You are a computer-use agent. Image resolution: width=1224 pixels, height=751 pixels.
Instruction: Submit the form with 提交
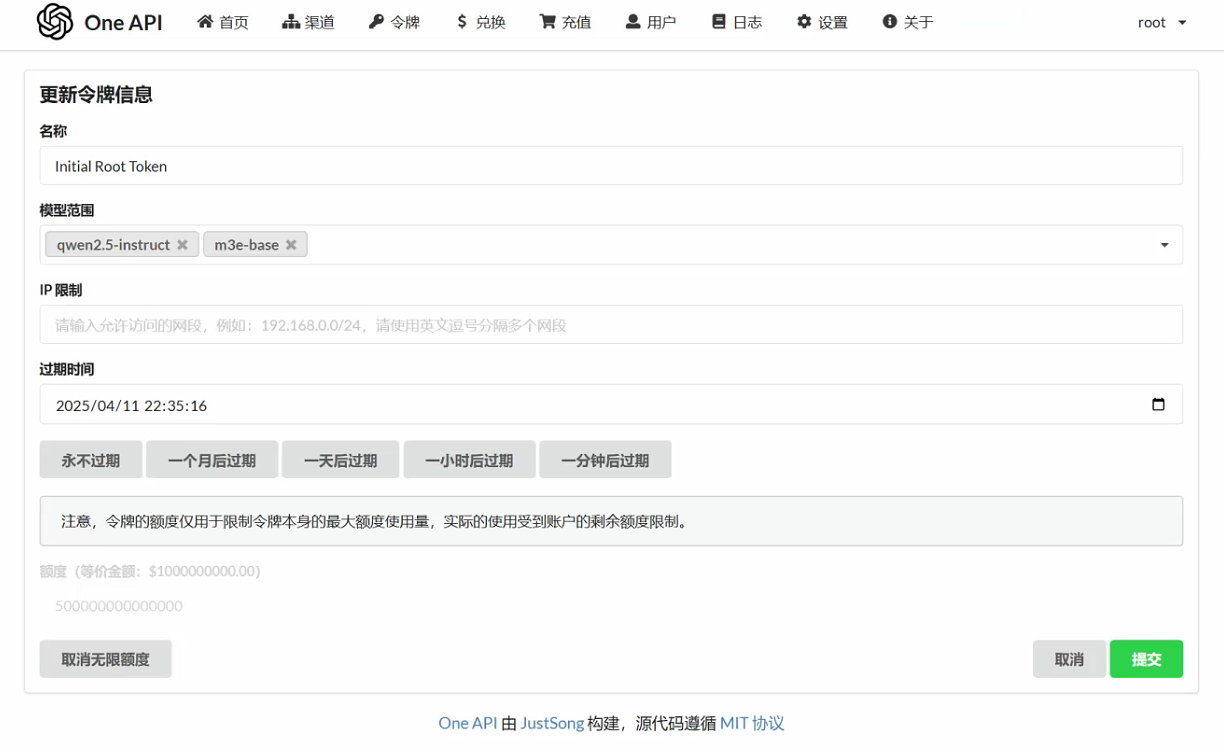(1146, 659)
